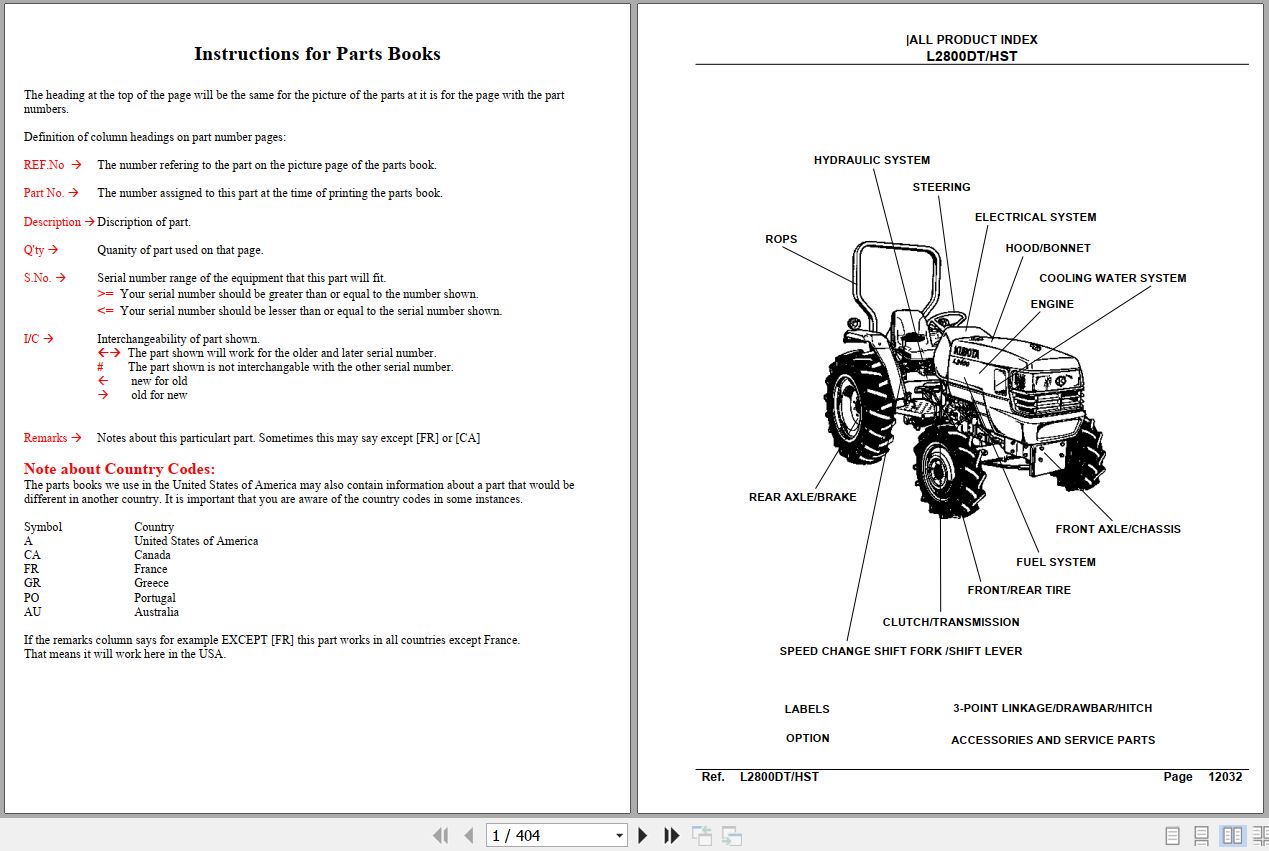Click the 'France' country entry

click(x=151, y=569)
